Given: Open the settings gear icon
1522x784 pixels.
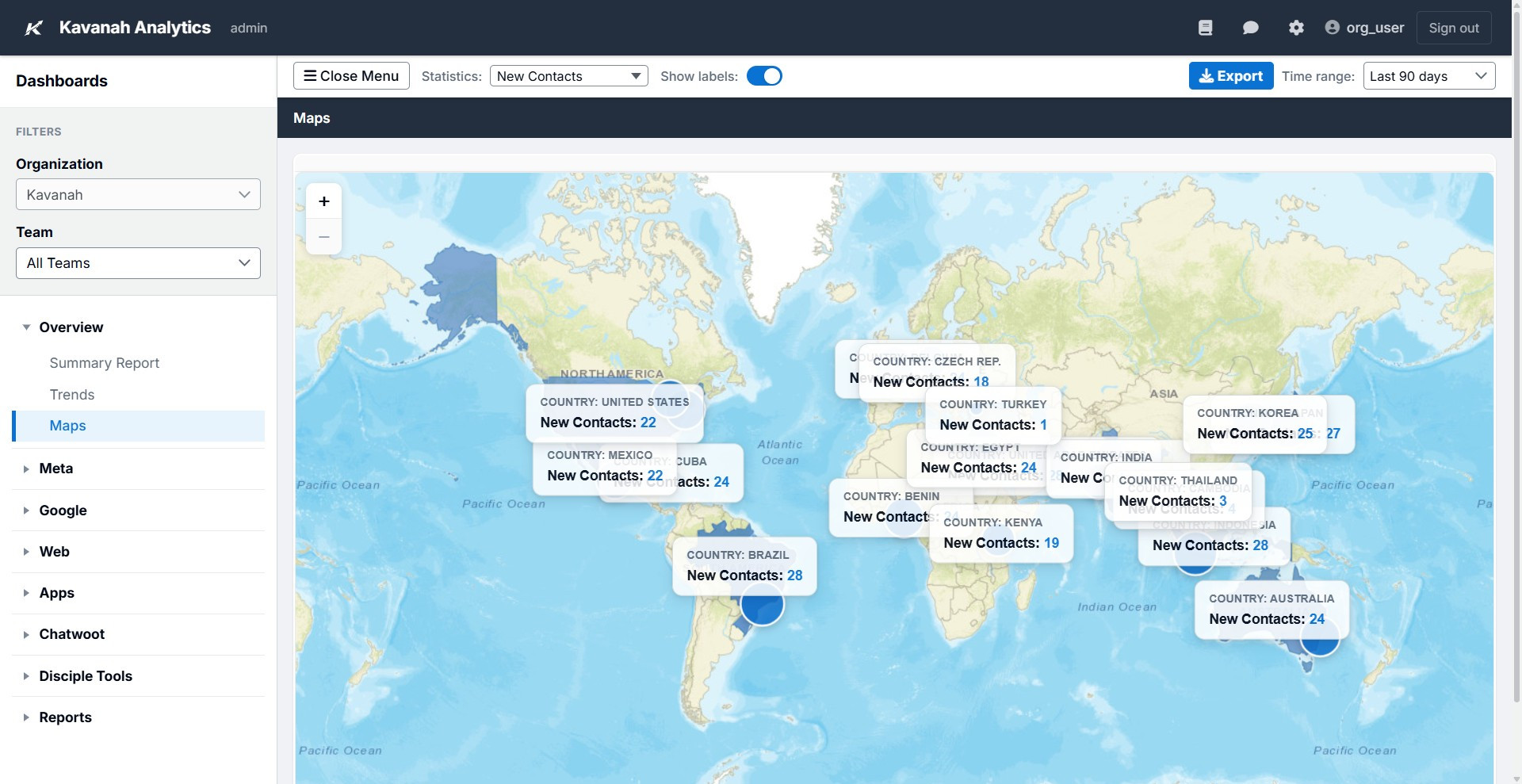Looking at the screenshot, I should 1296,27.
